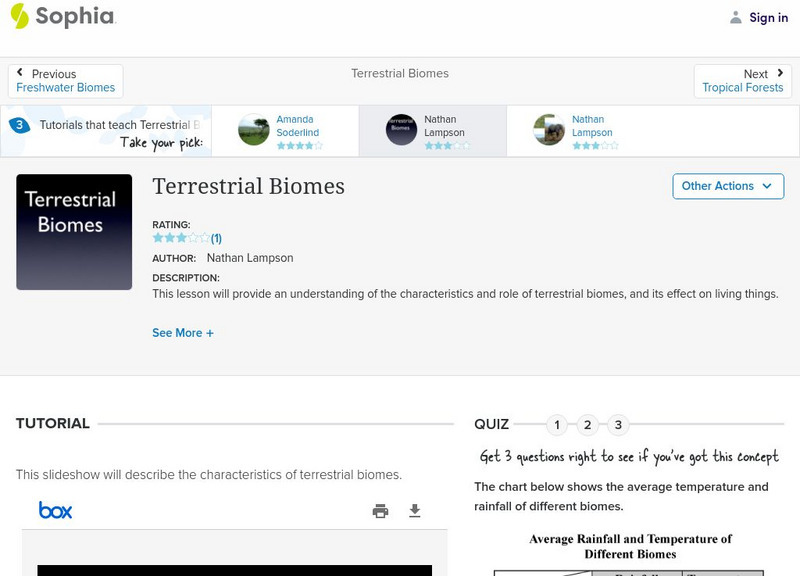Image resolution: width=800 pixels, height=576 pixels.
Task: Open Amanda Soderlind's tutorial
Action: tap(285, 131)
